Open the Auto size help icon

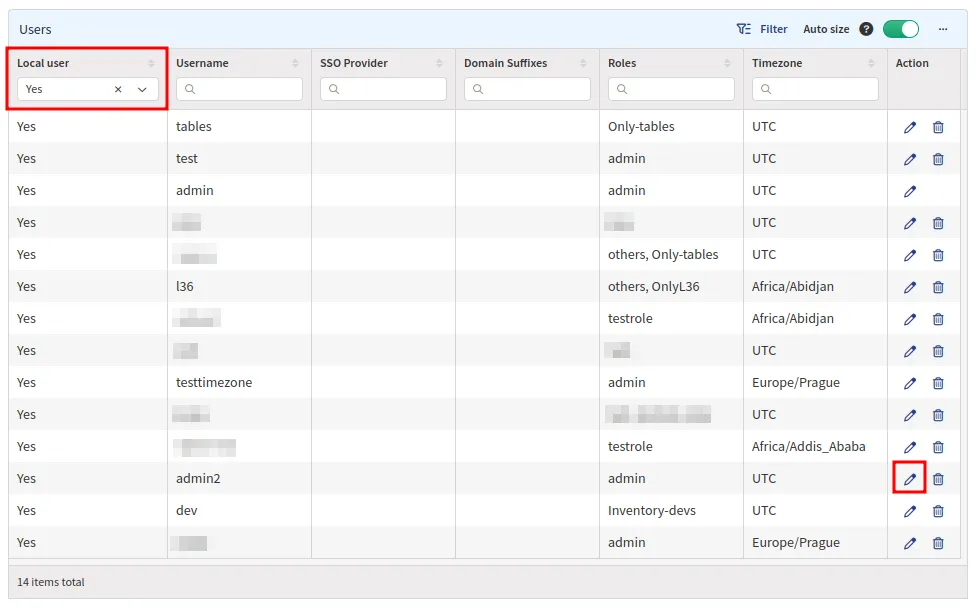pos(866,29)
